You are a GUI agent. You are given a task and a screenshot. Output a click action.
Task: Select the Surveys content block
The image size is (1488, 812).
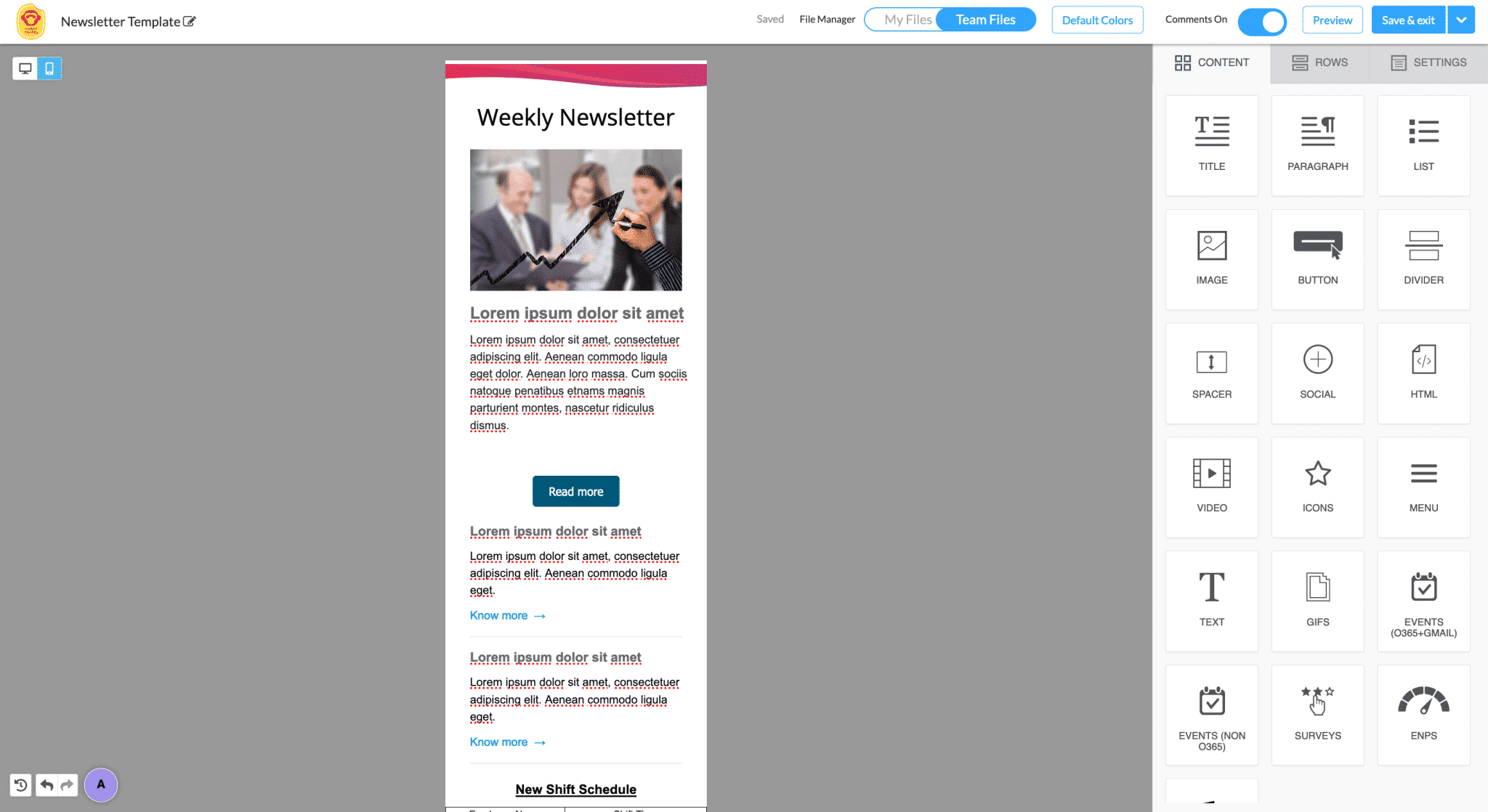pyautogui.click(x=1317, y=710)
